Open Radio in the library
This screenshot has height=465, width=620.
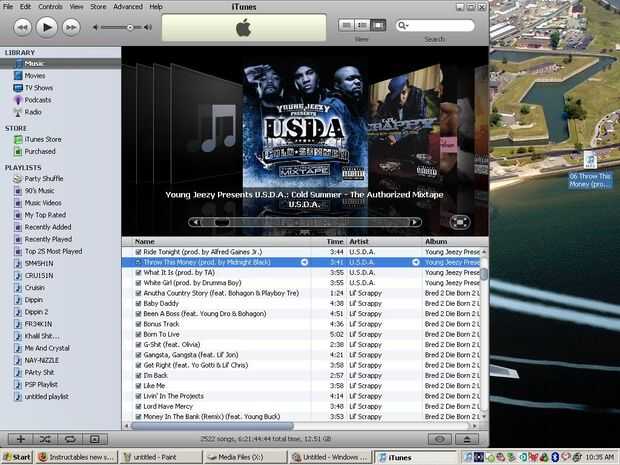(32, 112)
